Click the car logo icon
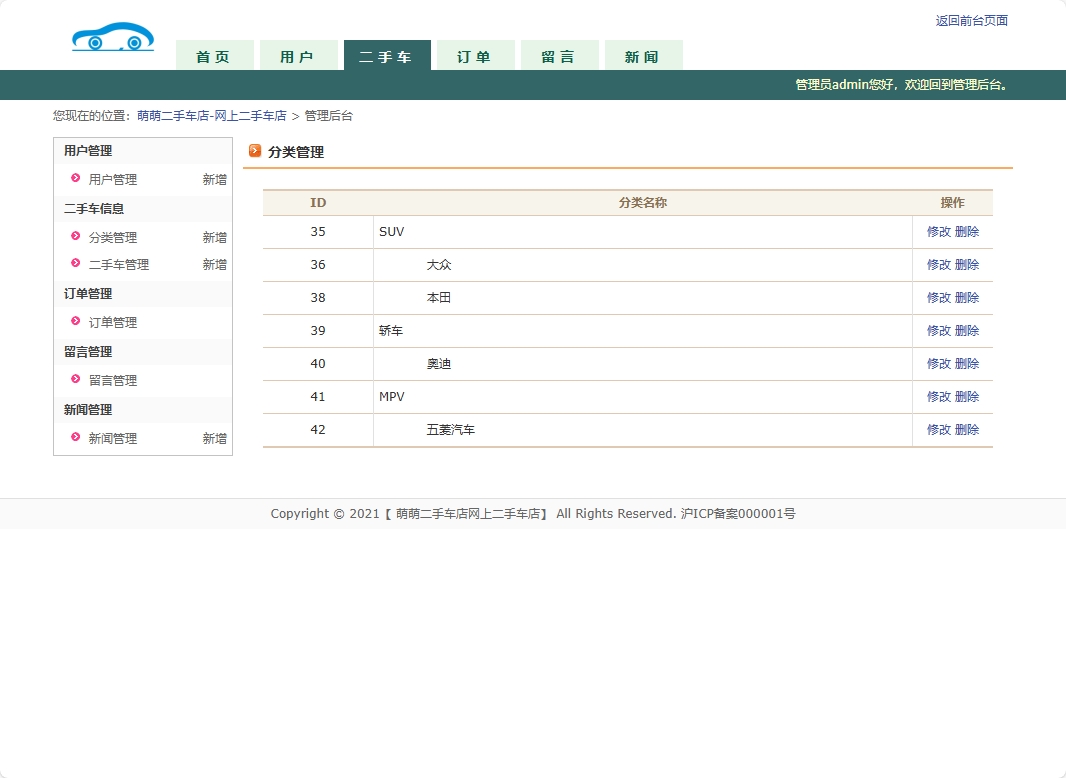Screen dimensions: 1066x778 click(x=113, y=38)
